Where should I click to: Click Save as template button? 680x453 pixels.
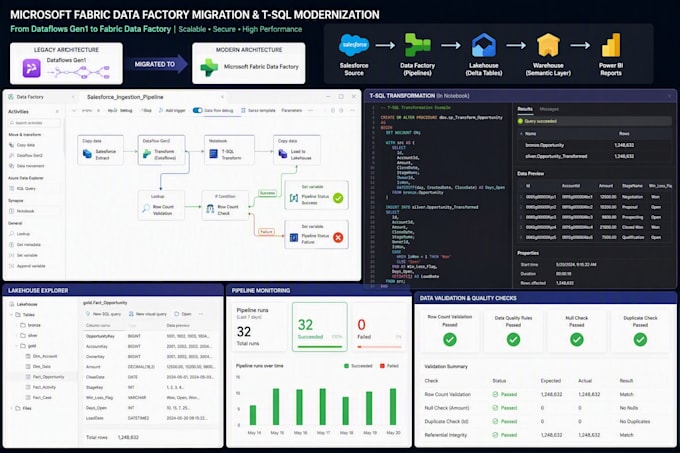click(258, 111)
